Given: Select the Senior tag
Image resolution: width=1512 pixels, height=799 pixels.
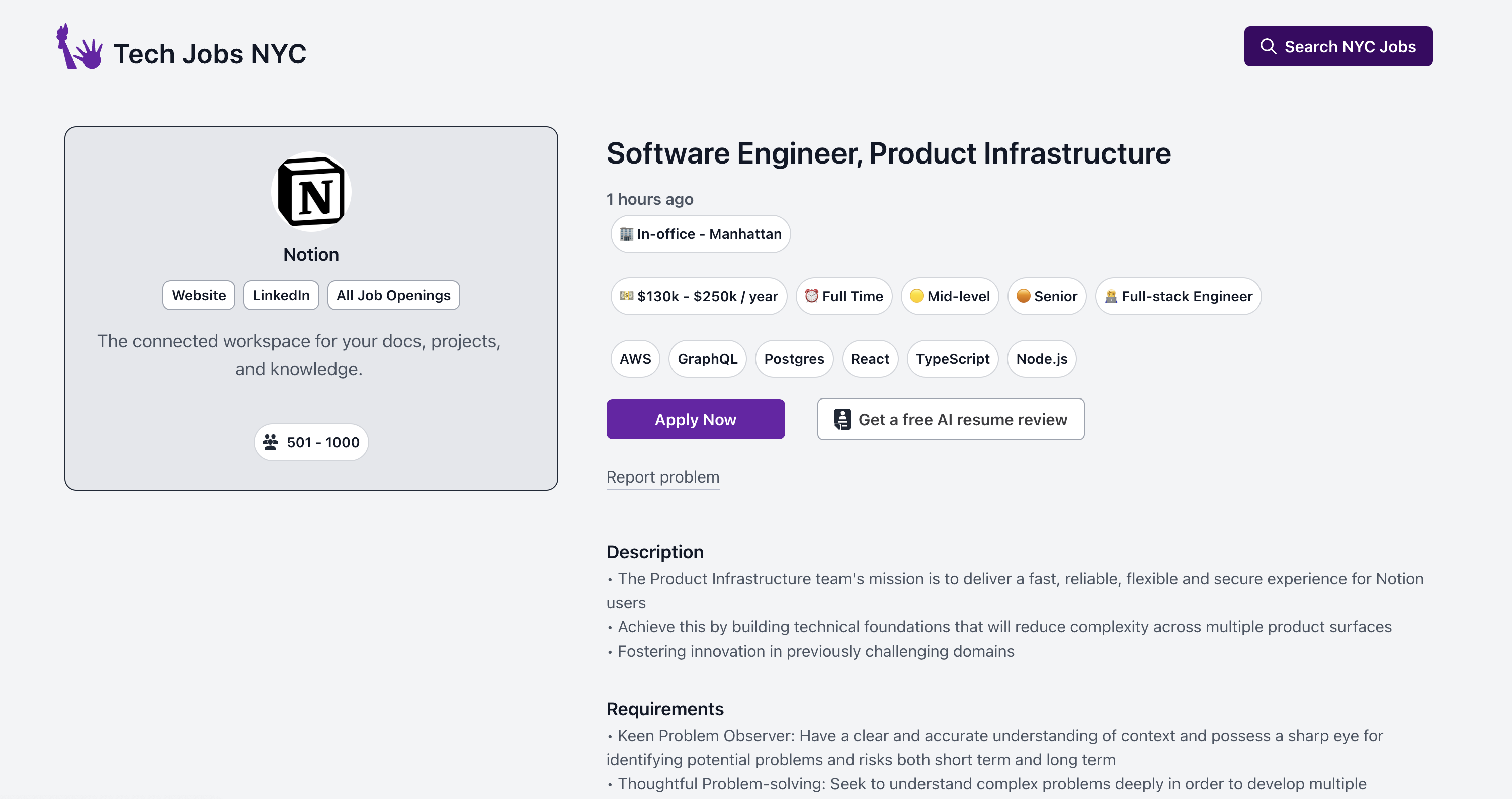Looking at the screenshot, I should point(1047,296).
